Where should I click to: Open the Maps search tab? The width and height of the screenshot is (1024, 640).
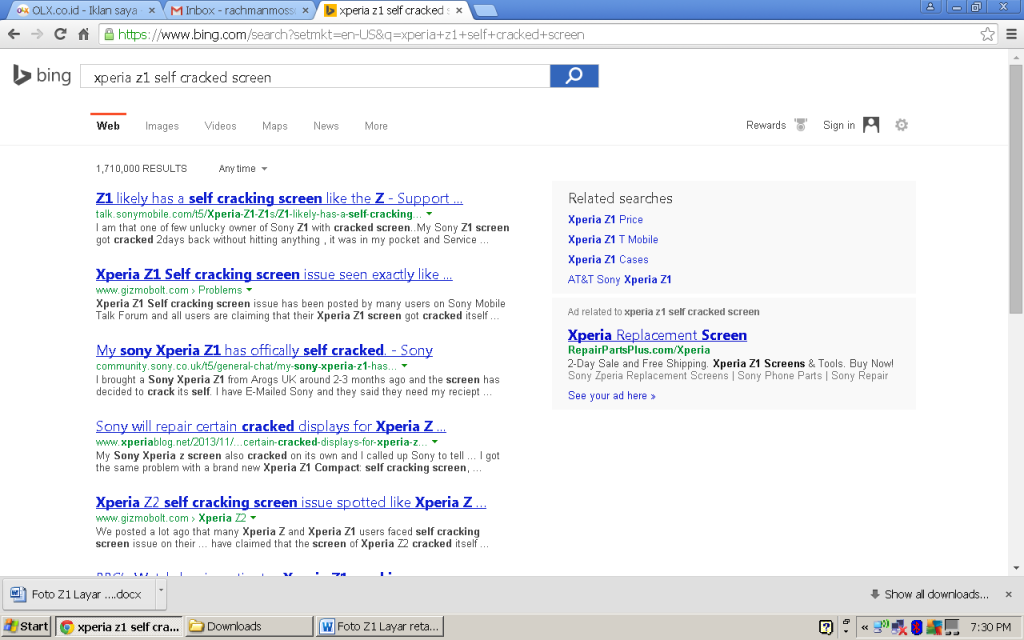(x=274, y=126)
